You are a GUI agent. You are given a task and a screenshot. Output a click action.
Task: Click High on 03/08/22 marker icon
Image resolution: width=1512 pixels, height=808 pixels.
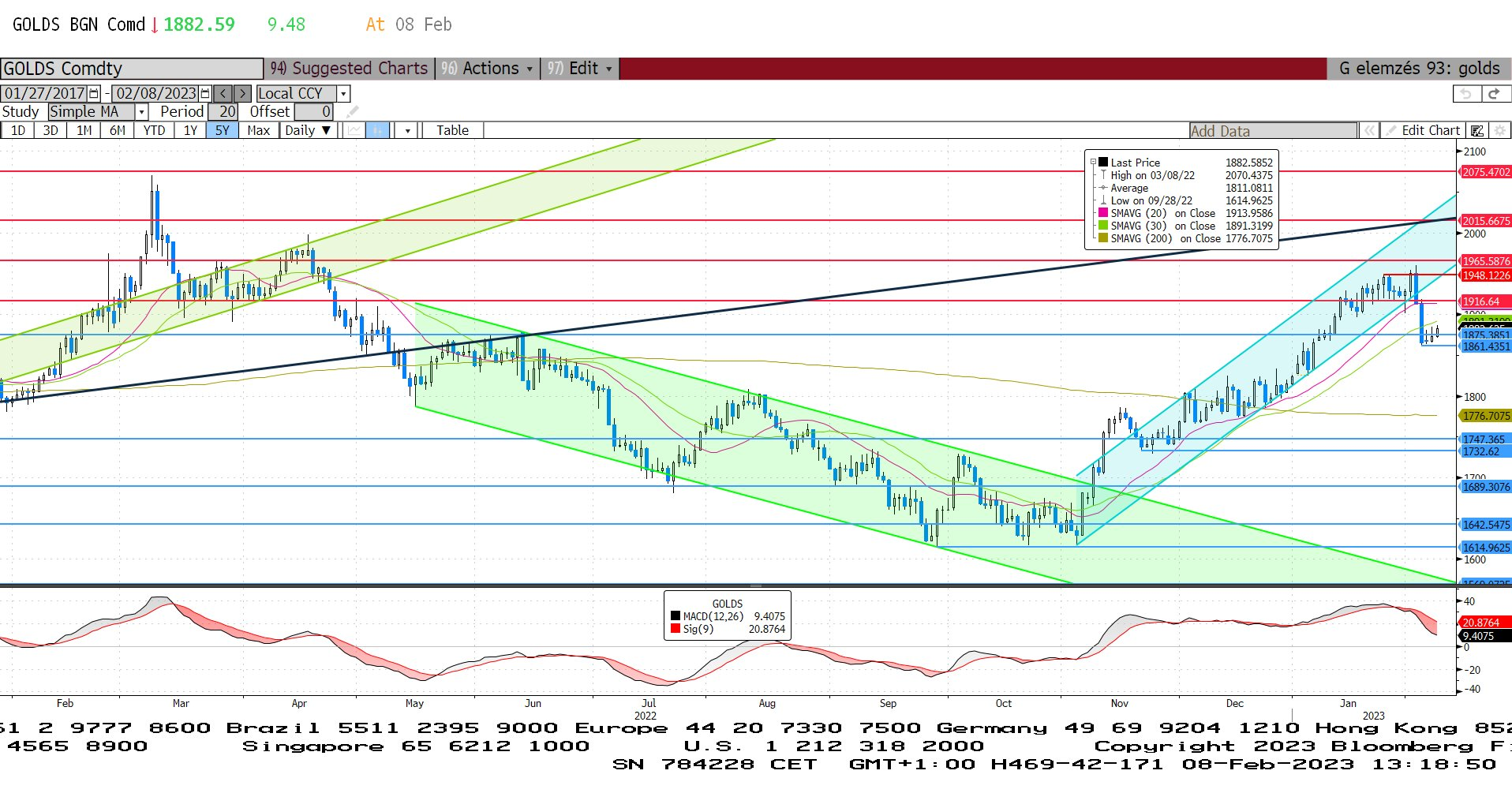[1103, 175]
